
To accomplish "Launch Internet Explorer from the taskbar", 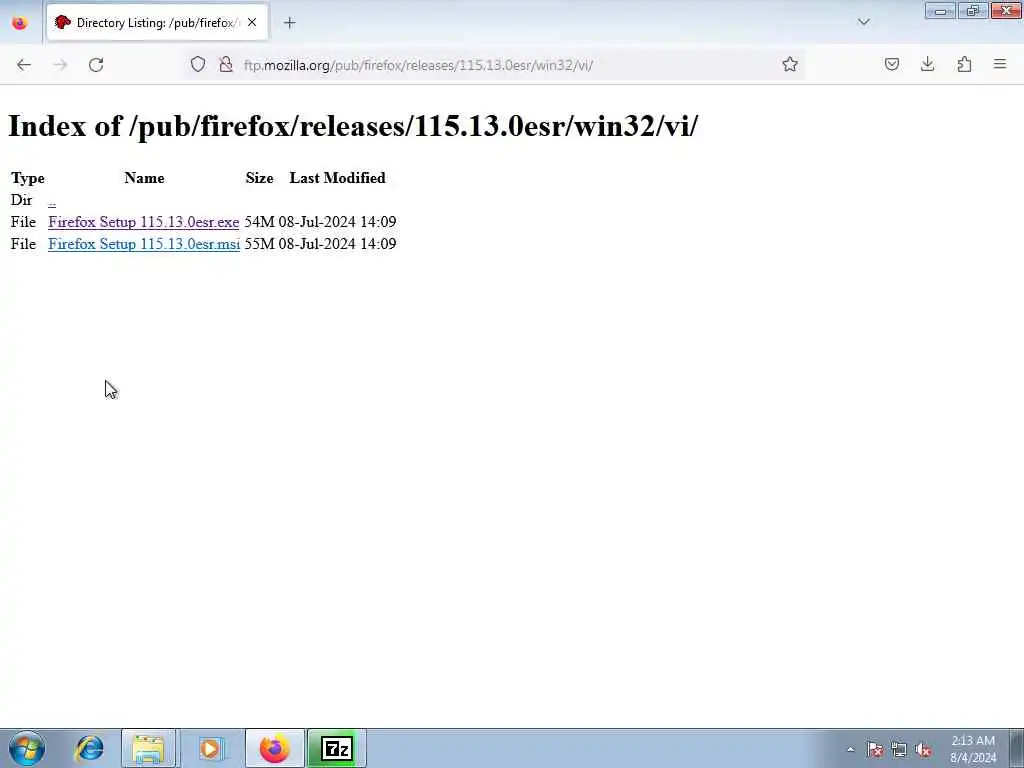I will click(89, 748).
